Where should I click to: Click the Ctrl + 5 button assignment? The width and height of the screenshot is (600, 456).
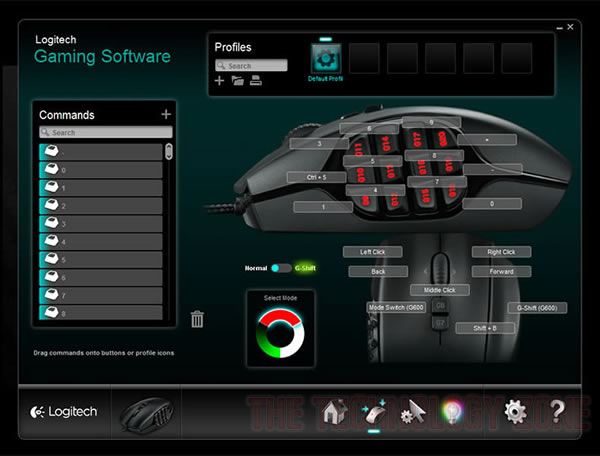pyautogui.click(x=316, y=177)
